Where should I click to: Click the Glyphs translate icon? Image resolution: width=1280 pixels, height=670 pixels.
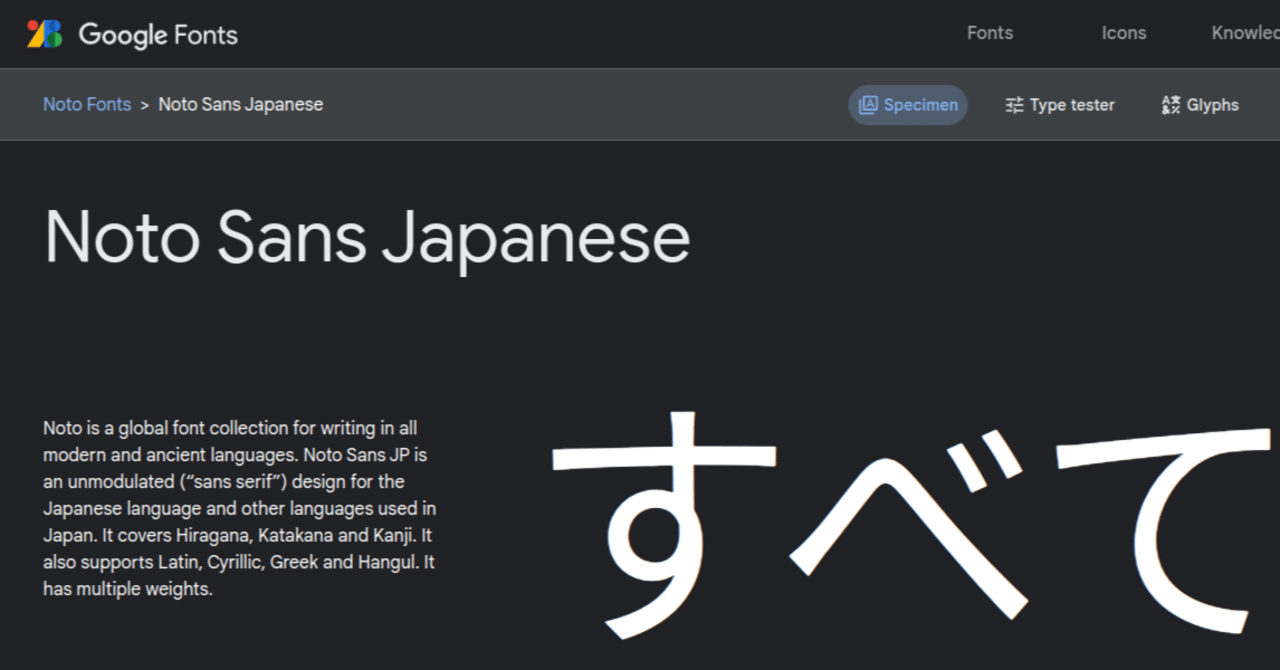[x=1170, y=104]
